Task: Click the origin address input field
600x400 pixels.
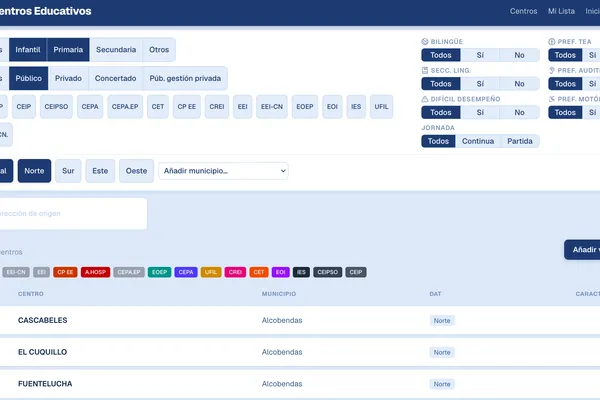Action: 73,214
